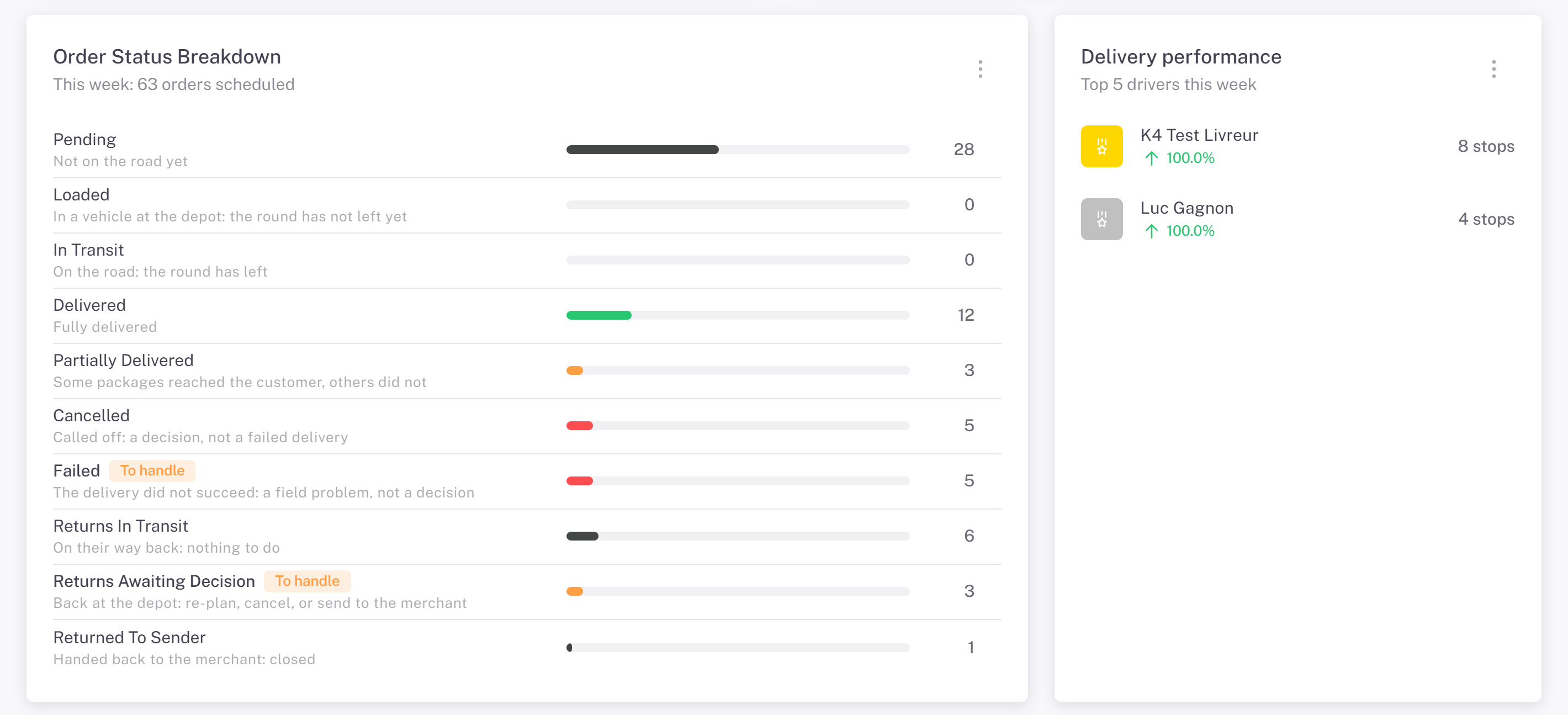Click the Luc Gagnon driver name
This screenshot has height=715, width=1568.
(x=1187, y=208)
